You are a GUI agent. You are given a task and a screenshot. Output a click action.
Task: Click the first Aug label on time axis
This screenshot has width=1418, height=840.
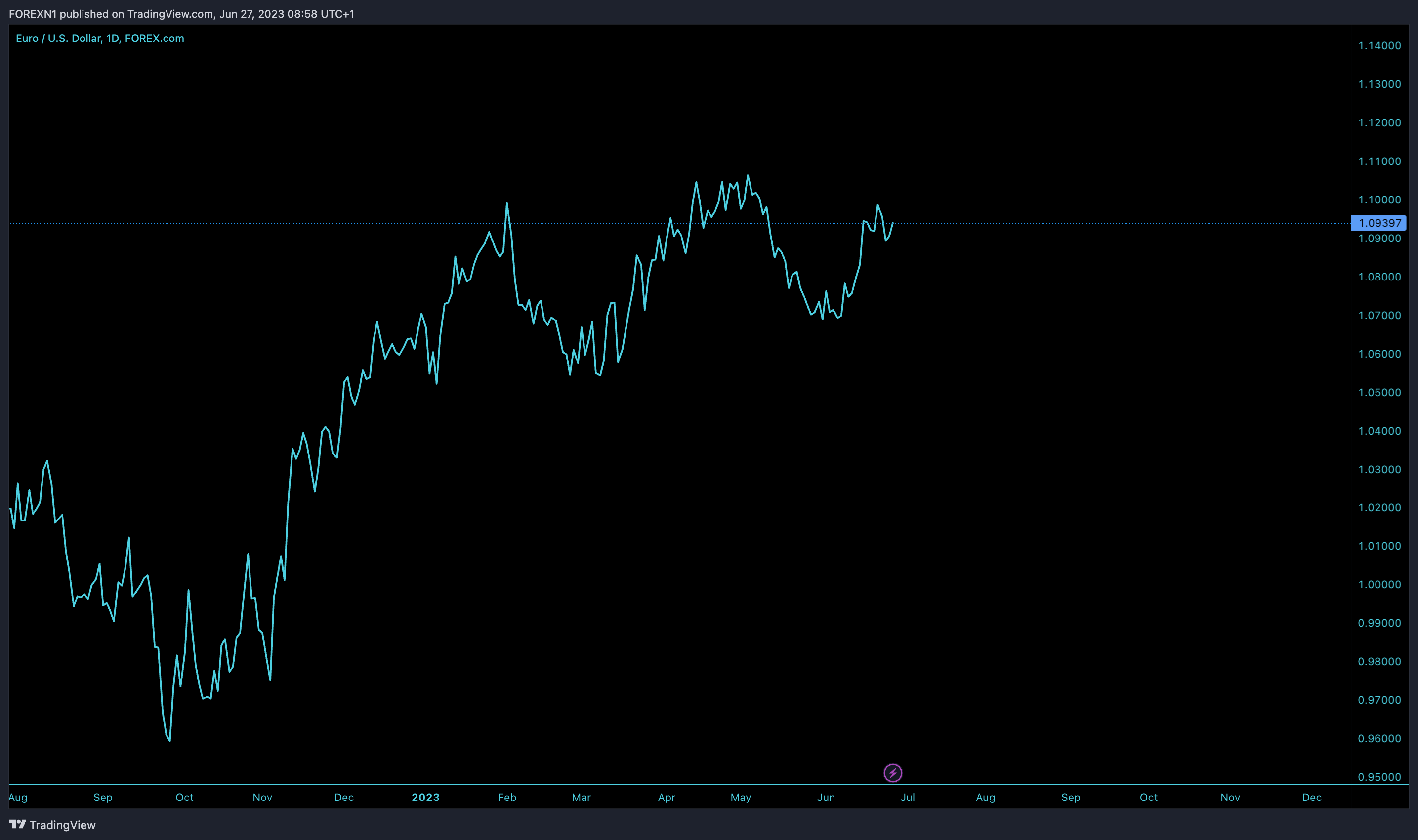pyautogui.click(x=18, y=797)
